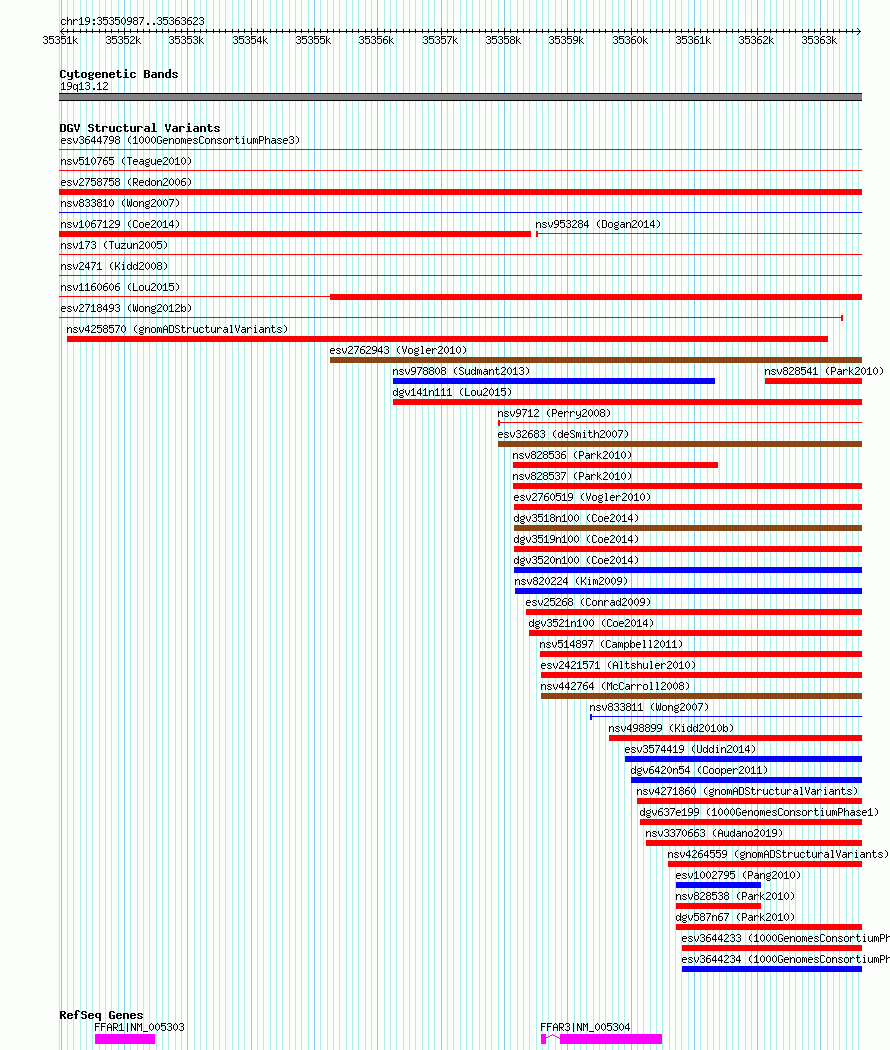Open nsv1160606 (Lou2015) variant
890x1050 pixels.
click(x=120, y=287)
